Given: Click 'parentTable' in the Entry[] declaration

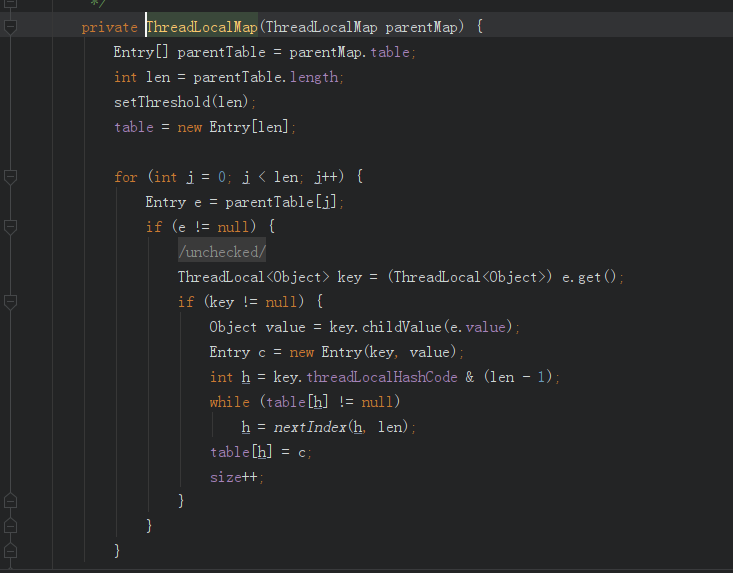Looking at the screenshot, I should click(221, 52).
